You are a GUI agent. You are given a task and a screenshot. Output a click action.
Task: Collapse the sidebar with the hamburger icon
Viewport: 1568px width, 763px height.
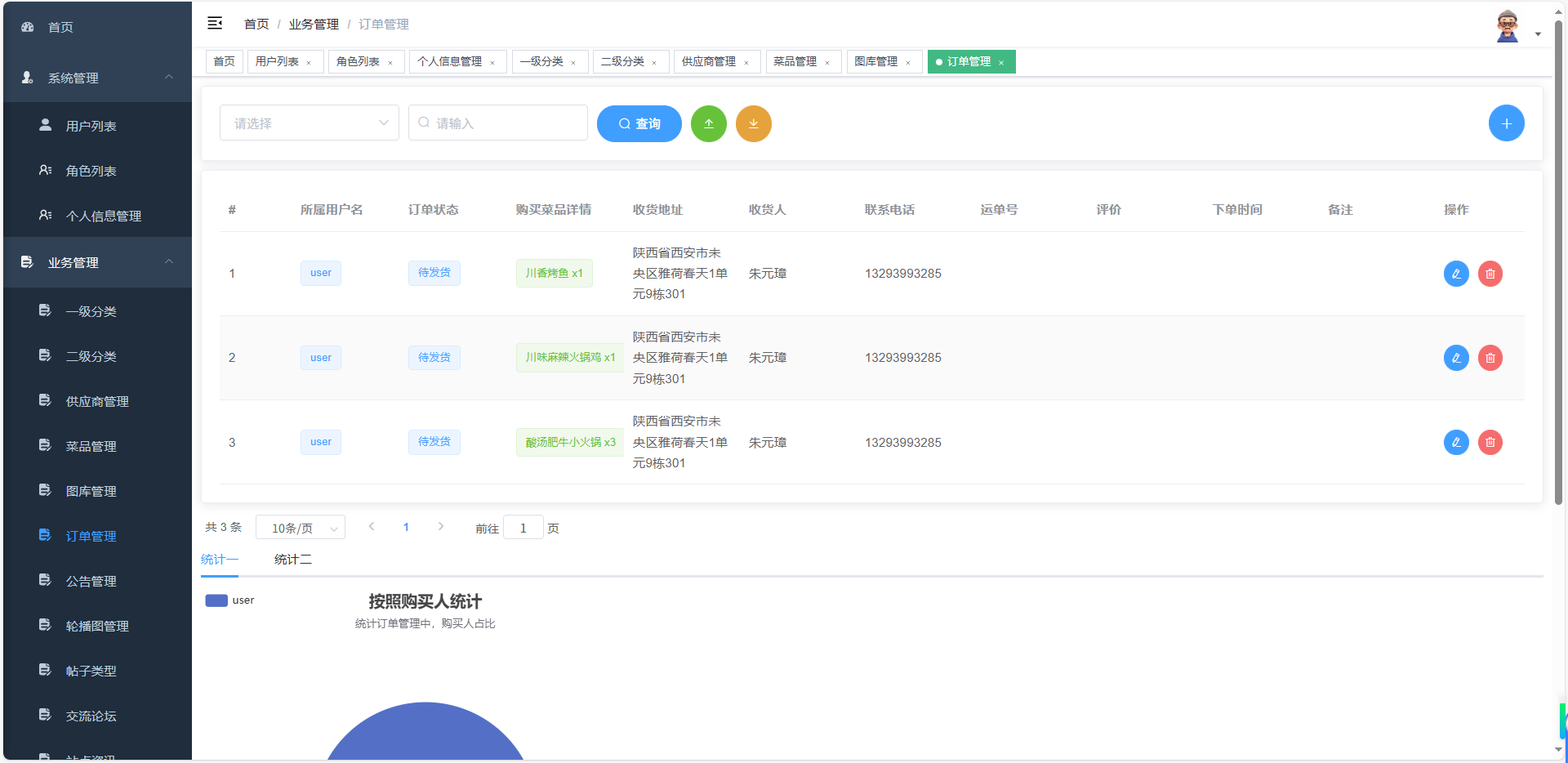click(215, 23)
